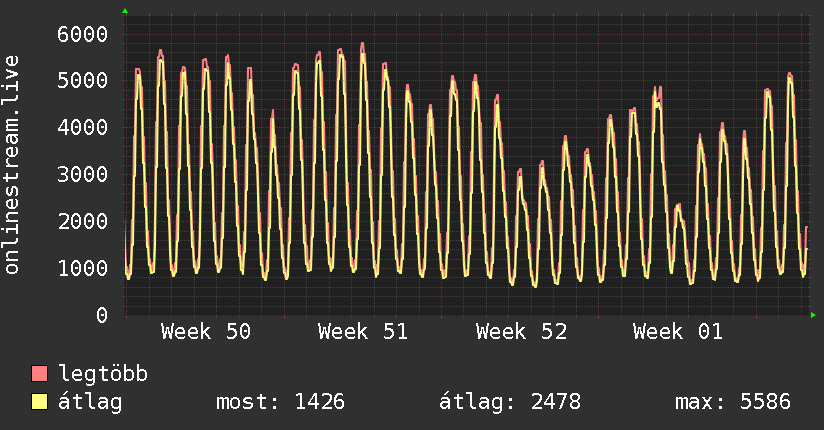Click the 5000 y-axis tick label
Viewport: 824px width, 430px height.
[80, 81]
